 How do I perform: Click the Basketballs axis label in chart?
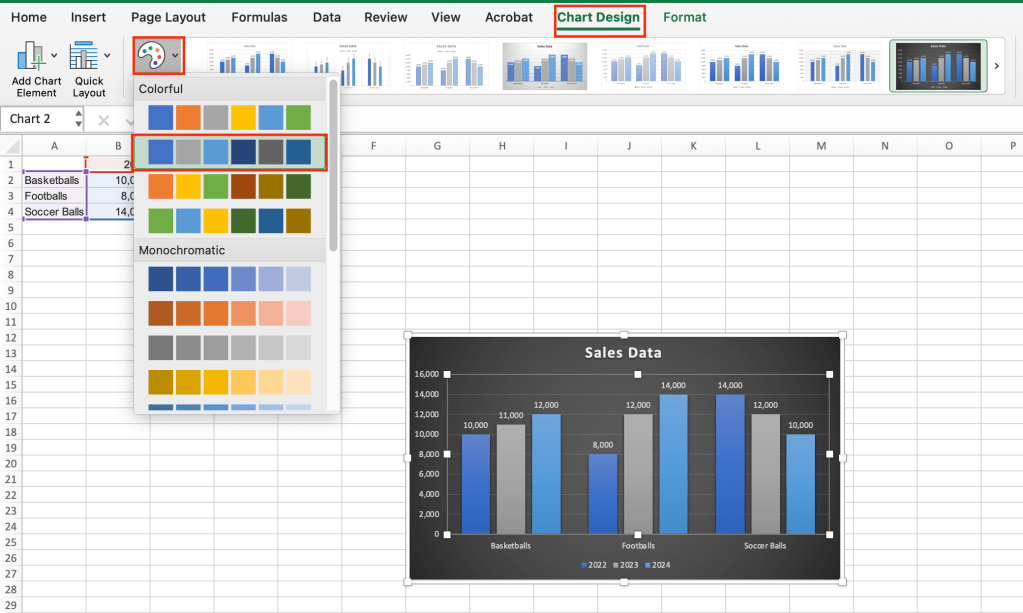pyautogui.click(x=510, y=546)
